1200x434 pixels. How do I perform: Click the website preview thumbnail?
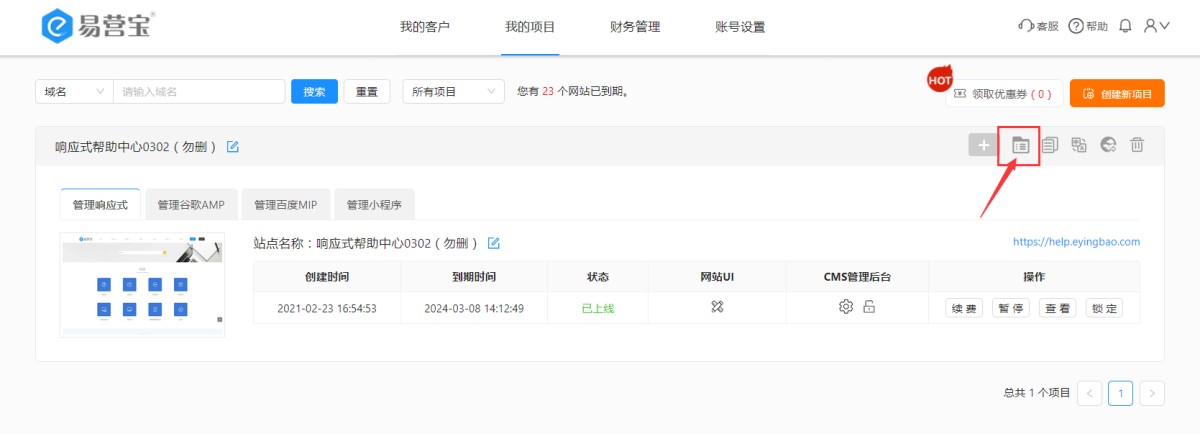pos(142,285)
